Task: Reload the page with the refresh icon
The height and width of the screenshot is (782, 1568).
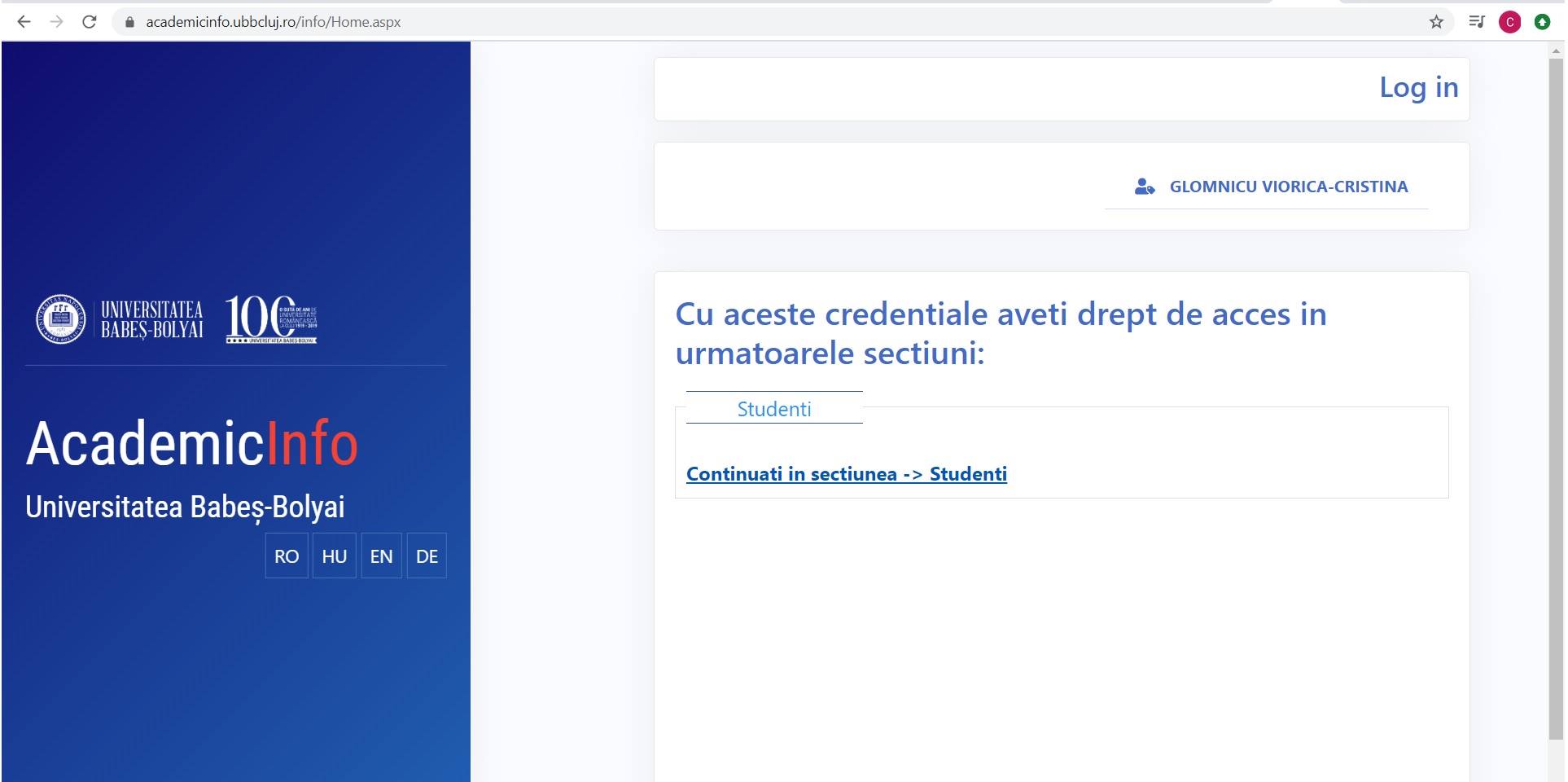Action: (90, 22)
